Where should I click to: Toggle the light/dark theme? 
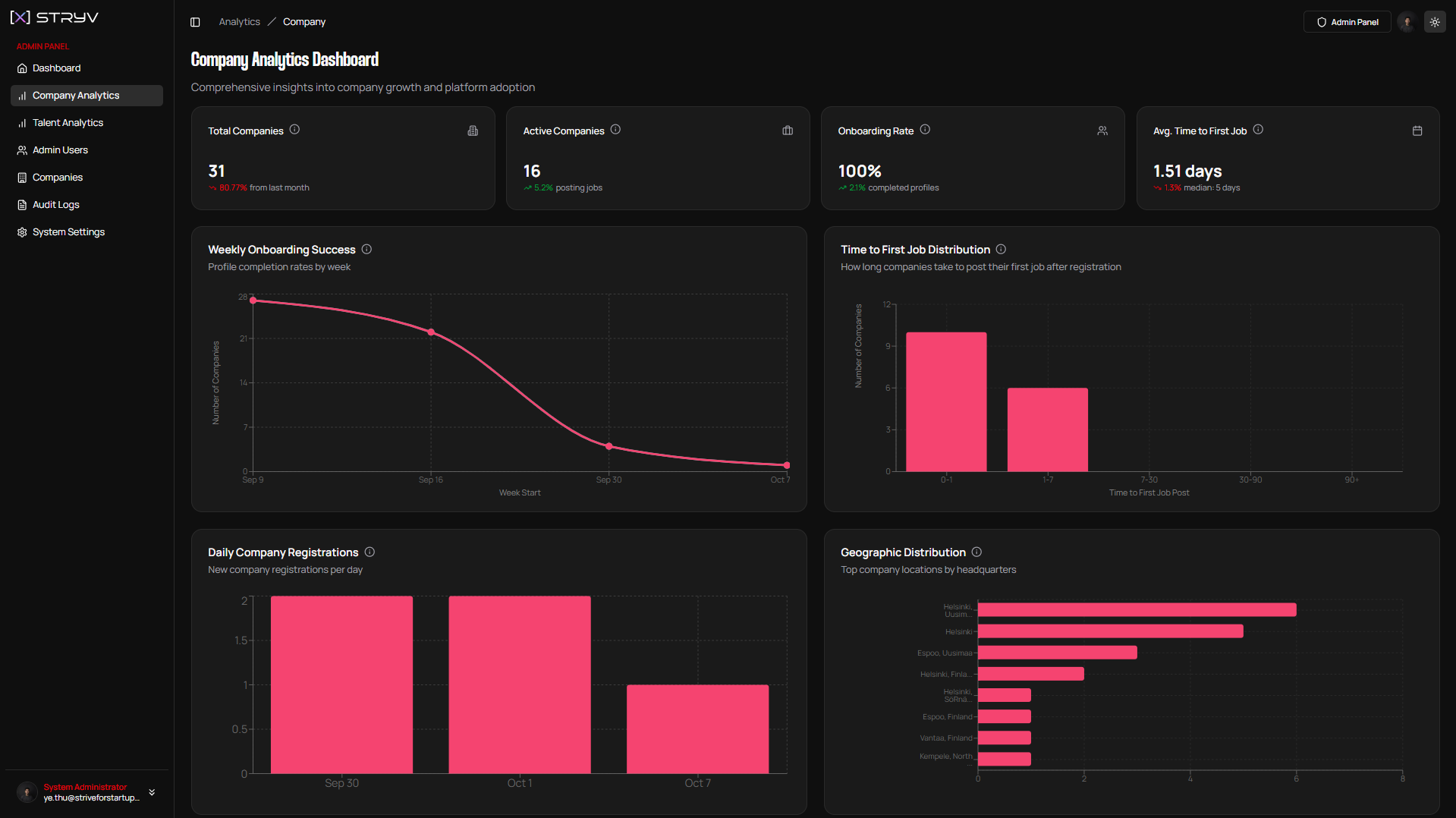pos(1435,22)
